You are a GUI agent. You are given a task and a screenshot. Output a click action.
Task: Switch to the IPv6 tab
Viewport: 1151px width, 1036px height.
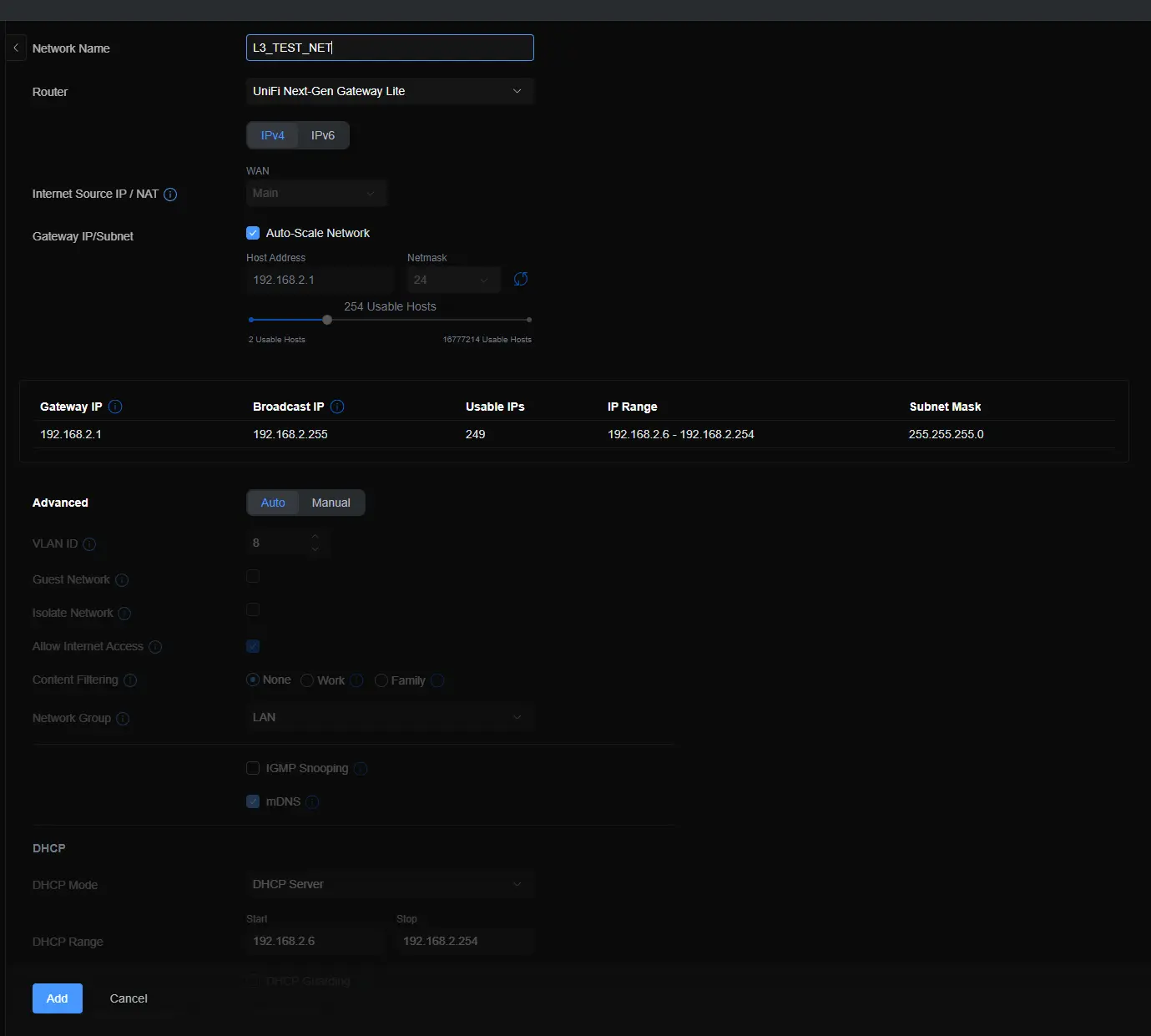(323, 135)
